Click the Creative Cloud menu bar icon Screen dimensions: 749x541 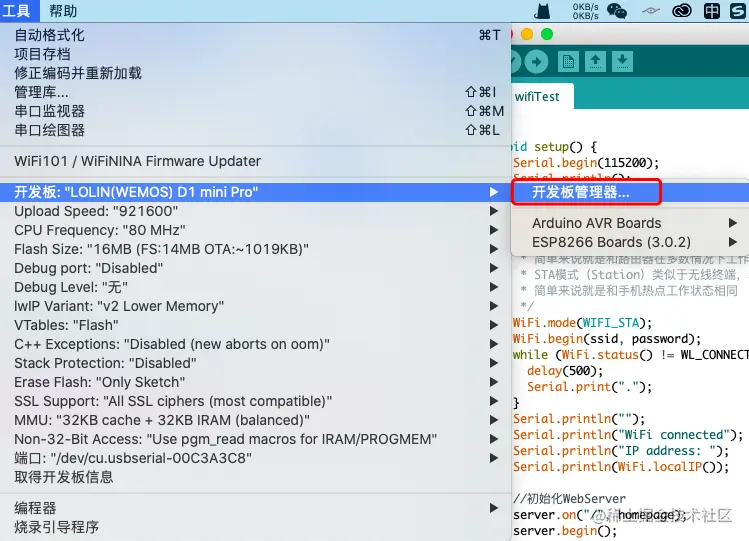pyautogui.click(x=682, y=11)
